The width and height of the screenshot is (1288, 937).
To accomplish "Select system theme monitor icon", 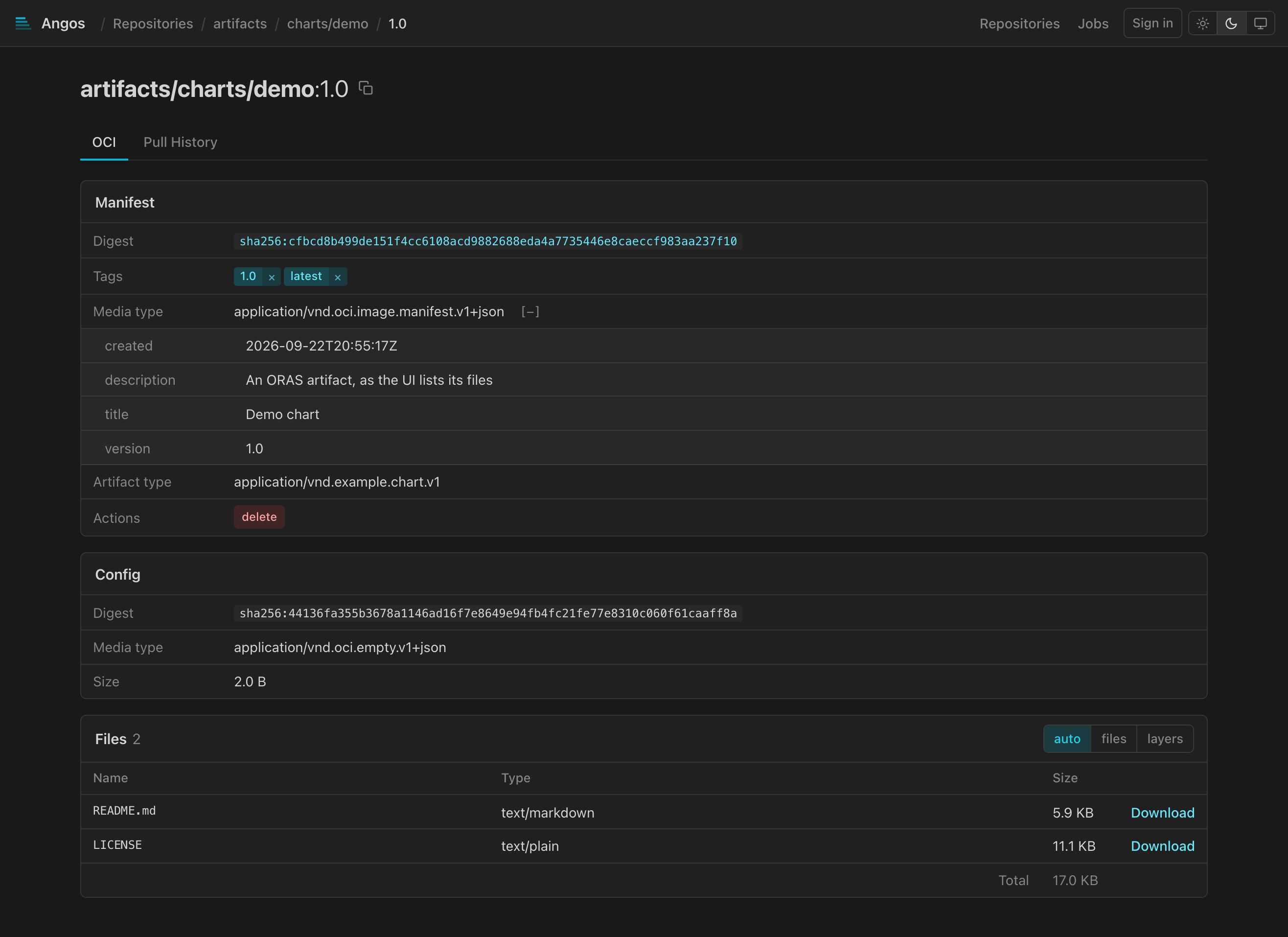I will pos(1260,23).
